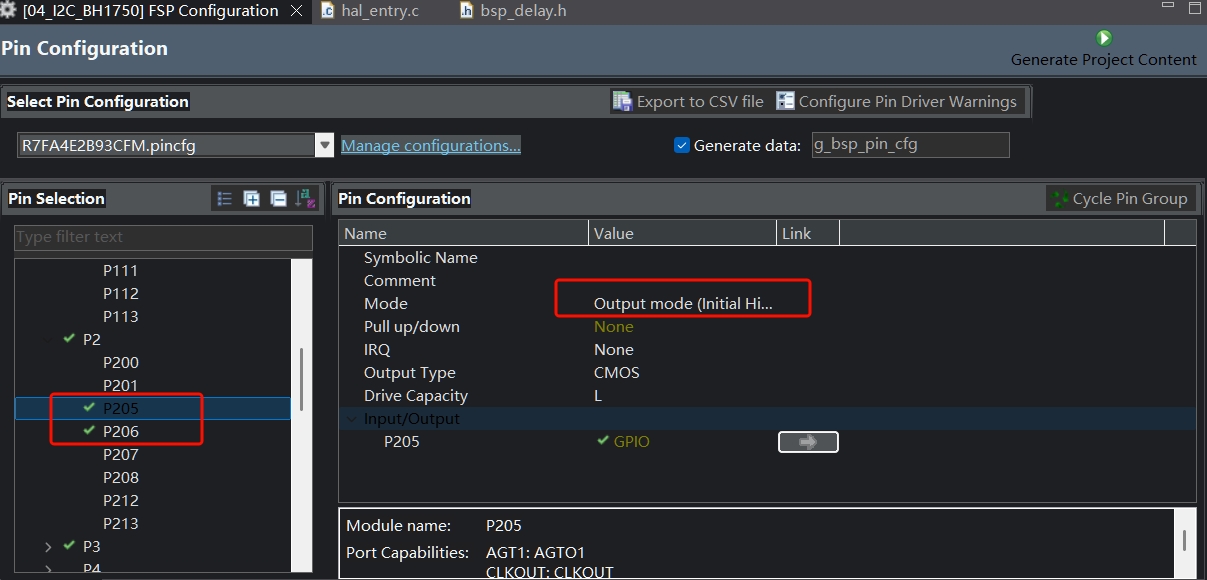Screen dimensions: 1207x580
Task: Collapse the Input/Output section
Action: pyautogui.click(x=350, y=419)
